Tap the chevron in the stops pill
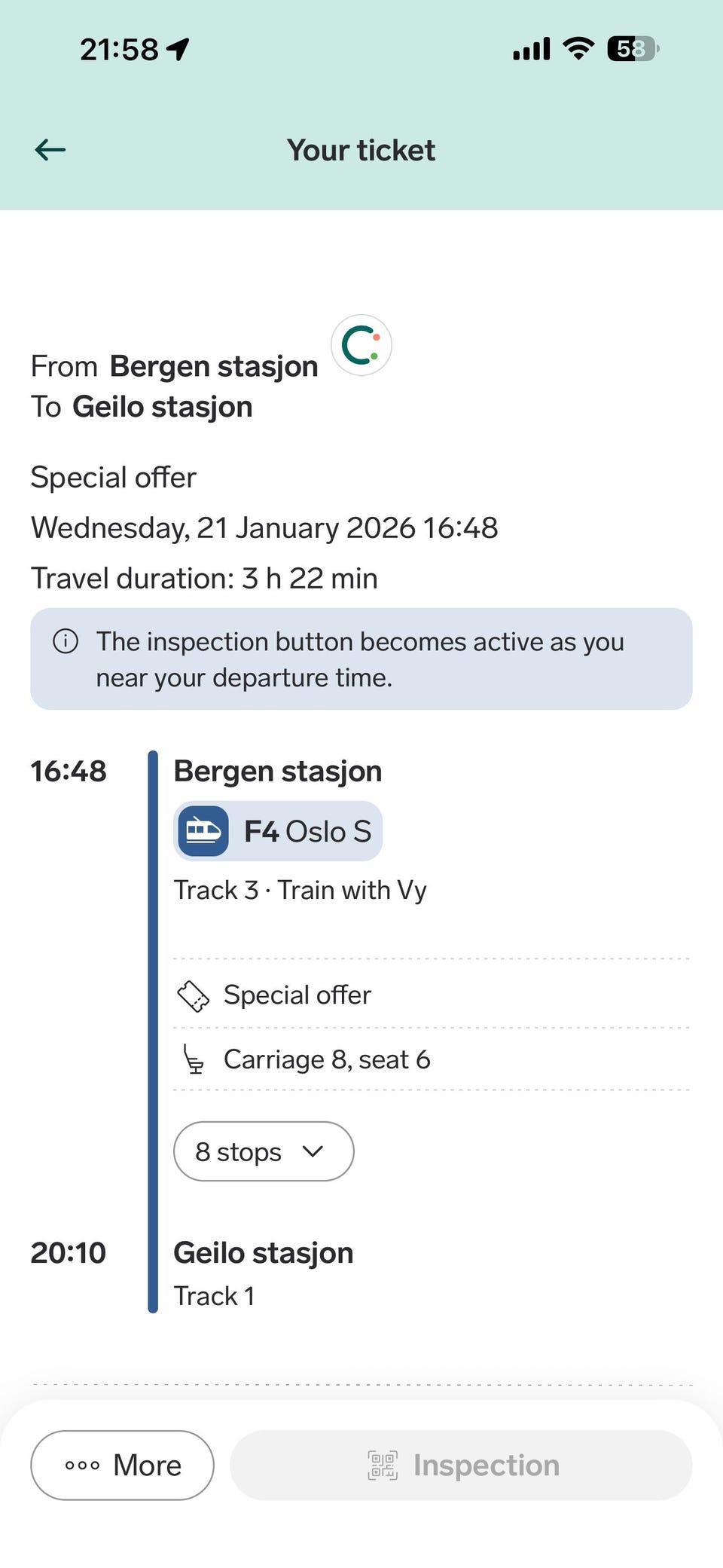723x1568 pixels. [313, 1151]
